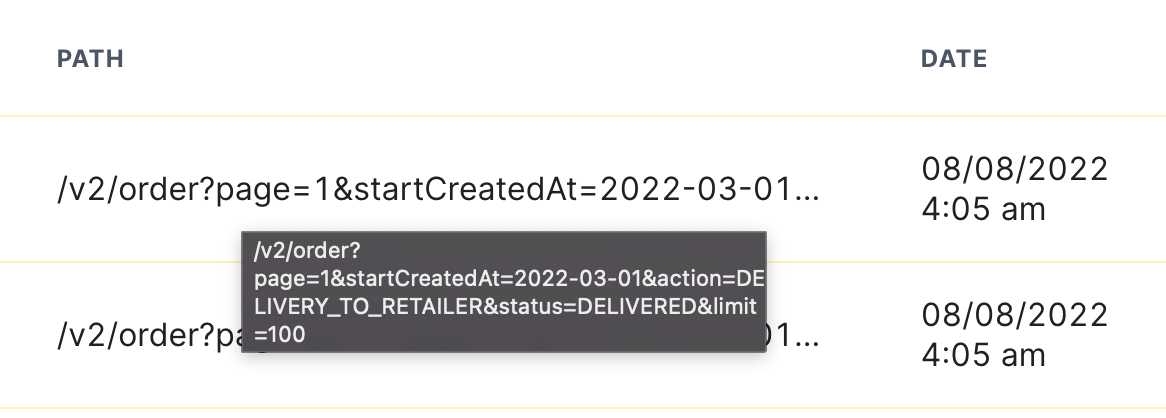Screen dimensions: 1166x418
Task: Click the first row's 08/08/2022 date
Action: point(1014,170)
